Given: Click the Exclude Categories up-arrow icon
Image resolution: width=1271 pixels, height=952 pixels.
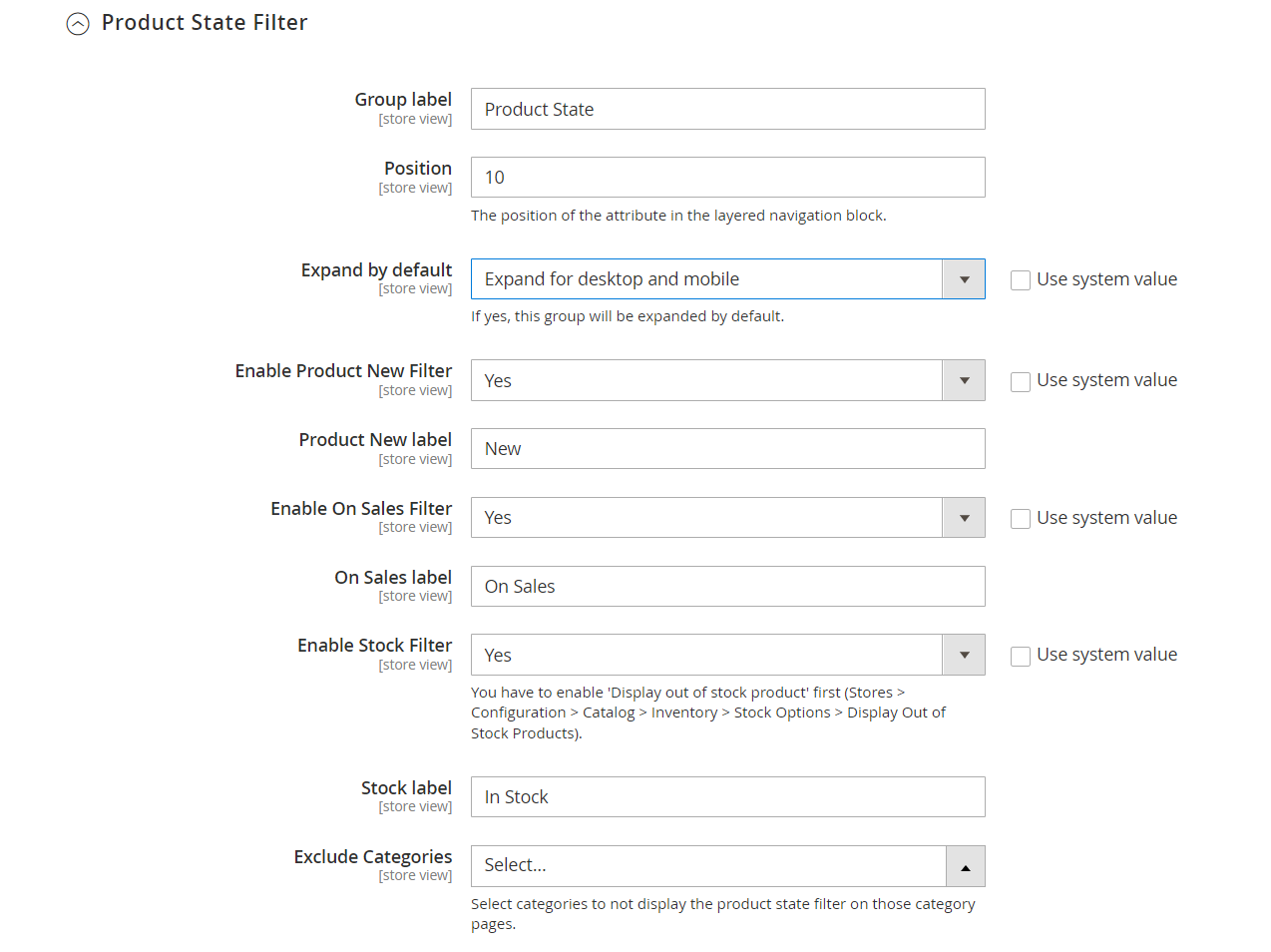Looking at the screenshot, I should click(965, 867).
